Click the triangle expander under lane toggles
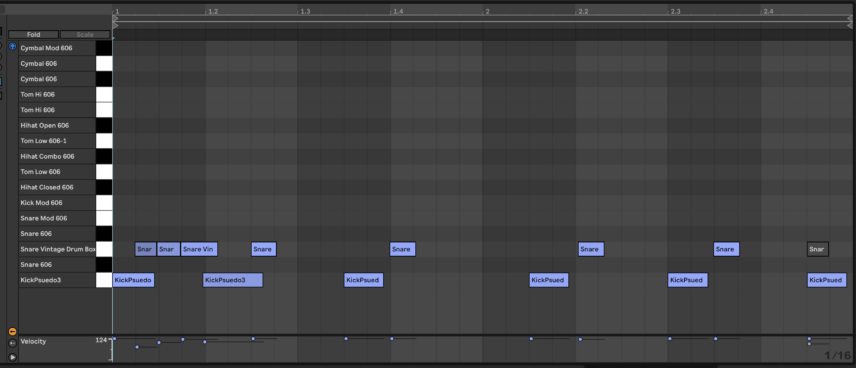The image size is (856, 368). tap(13, 358)
